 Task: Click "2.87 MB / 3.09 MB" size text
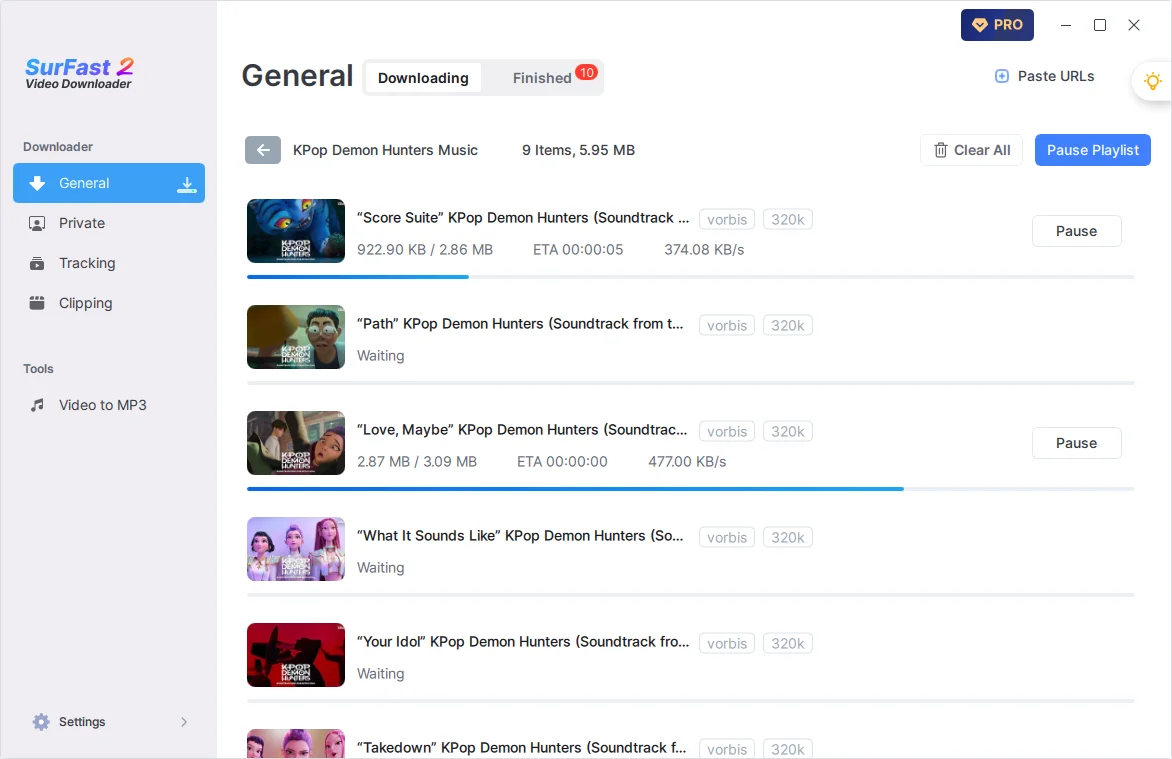417,462
